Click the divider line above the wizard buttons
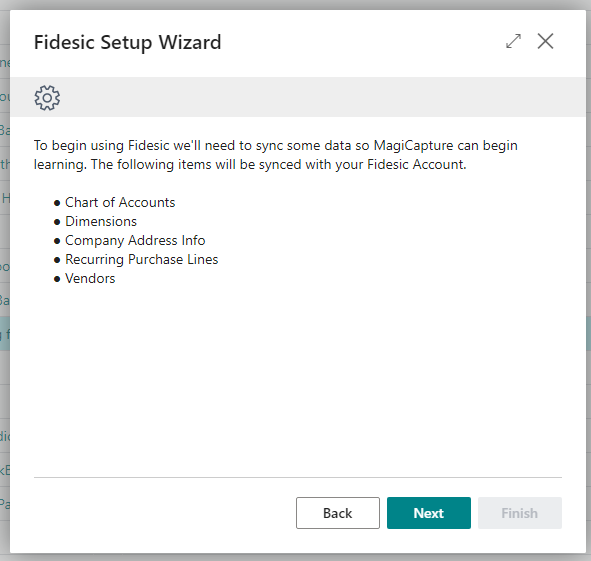This screenshot has height=561, width=591. click(298, 477)
